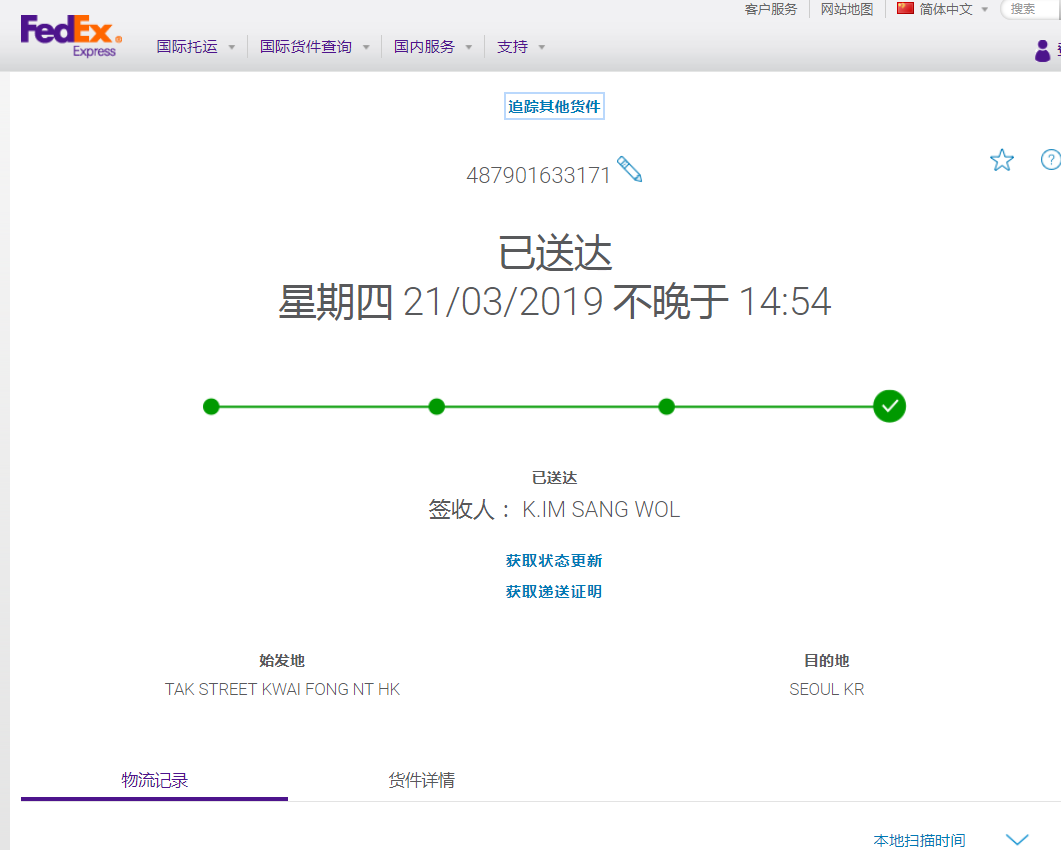The height and width of the screenshot is (850, 1061).
Task: Open the 支持 dropdown menu
Action: [x=521, y=47]
